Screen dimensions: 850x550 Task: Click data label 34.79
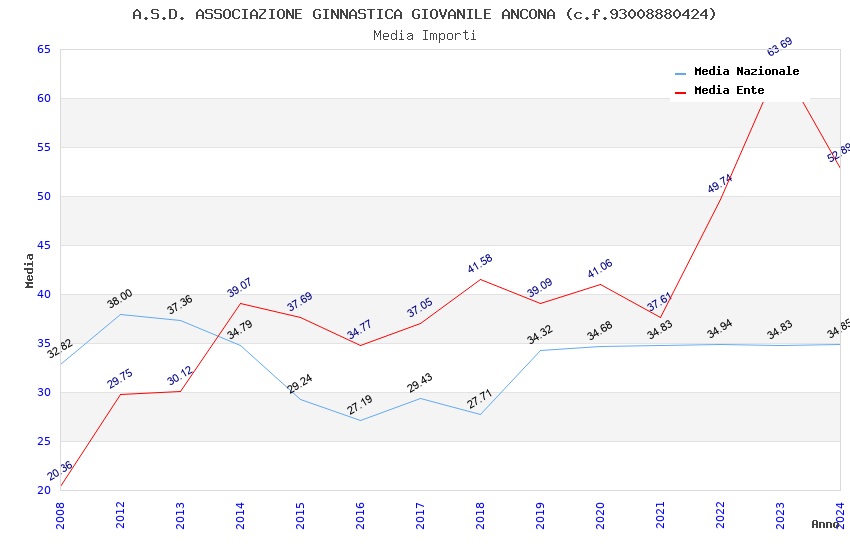[x=240, y=329]
